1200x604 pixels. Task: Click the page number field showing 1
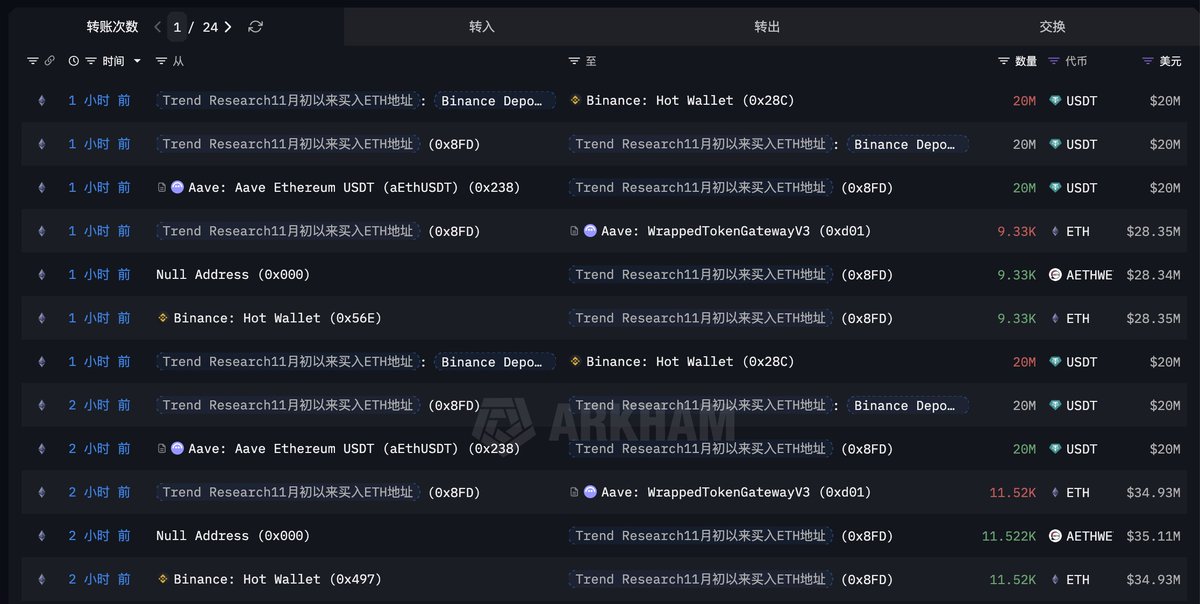tap(177, 27)
